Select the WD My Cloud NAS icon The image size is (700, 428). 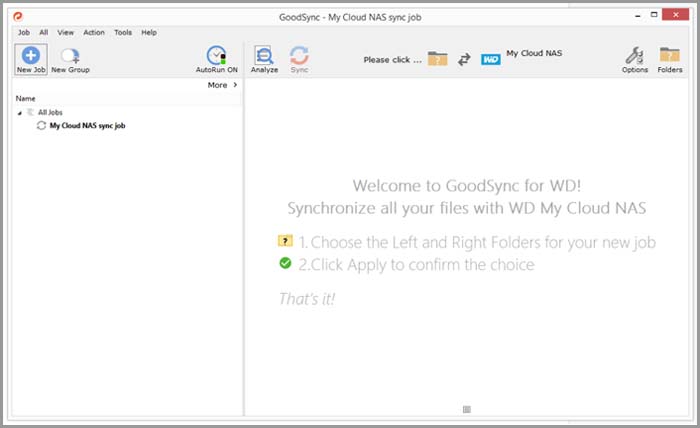(x=490, y=59)
